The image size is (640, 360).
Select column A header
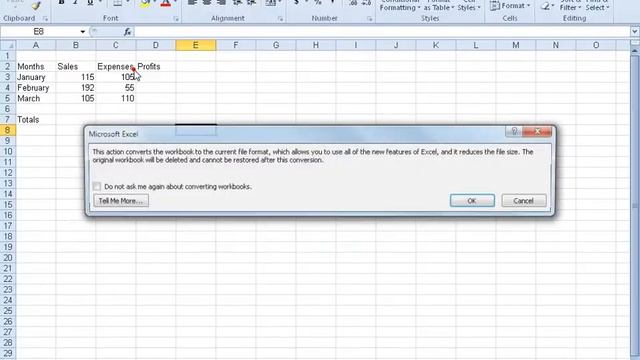point(36,45)
